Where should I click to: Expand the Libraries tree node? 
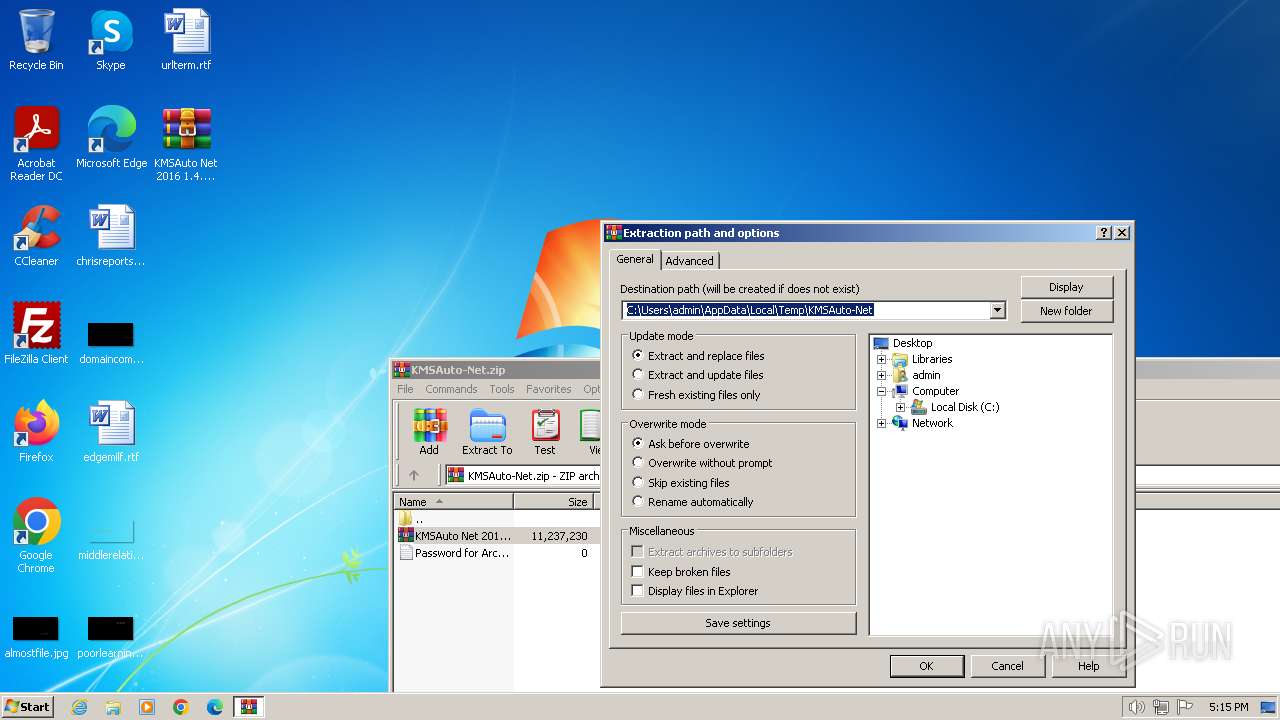882,359
